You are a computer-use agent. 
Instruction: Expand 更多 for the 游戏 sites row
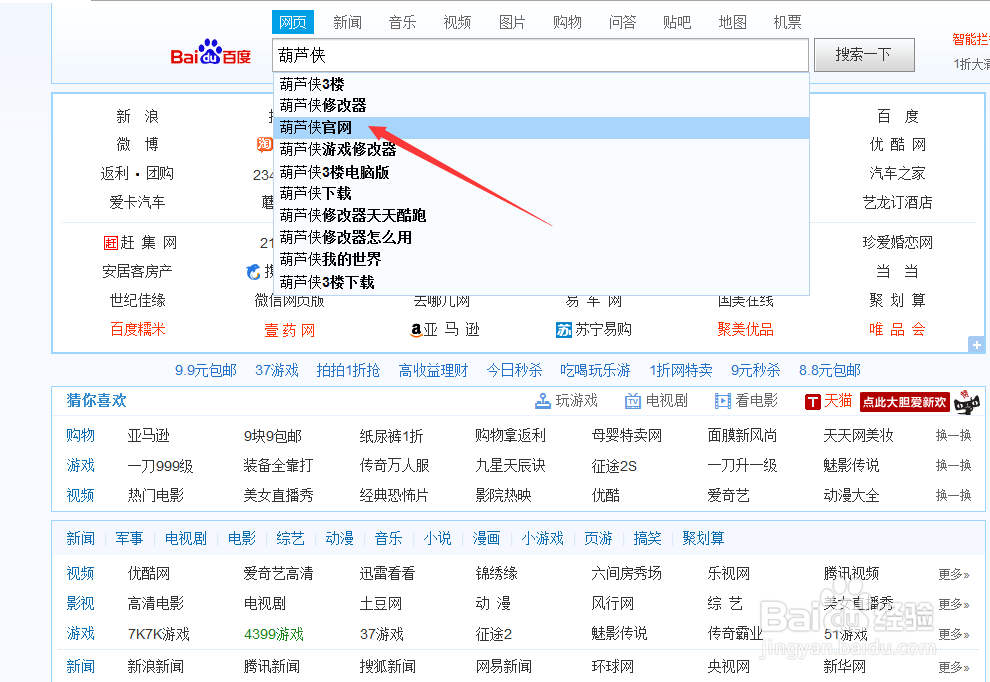(953, 634)
